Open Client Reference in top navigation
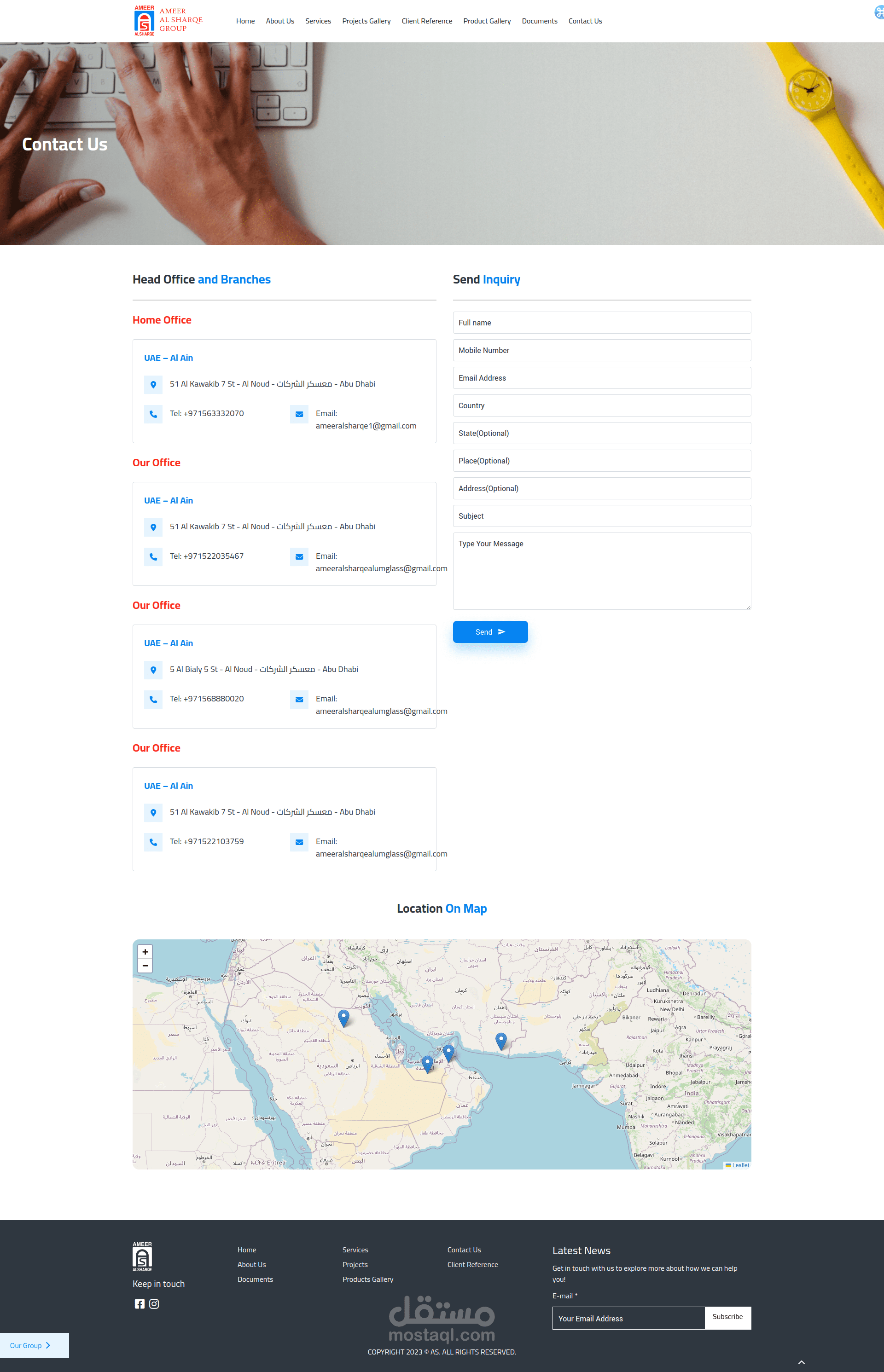 tap(426, 21)
